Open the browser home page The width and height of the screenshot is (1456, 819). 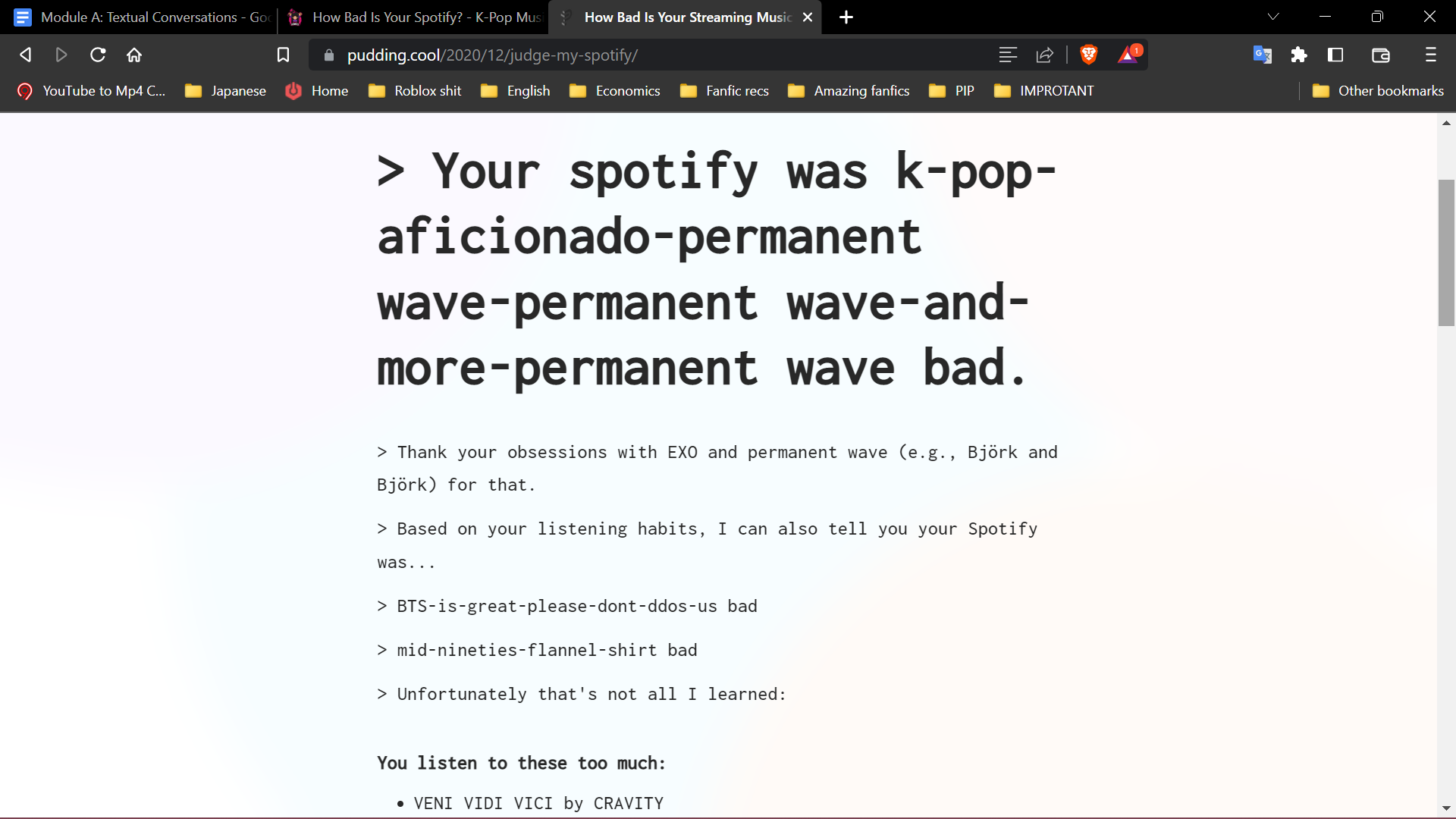[x=134, y=55]
